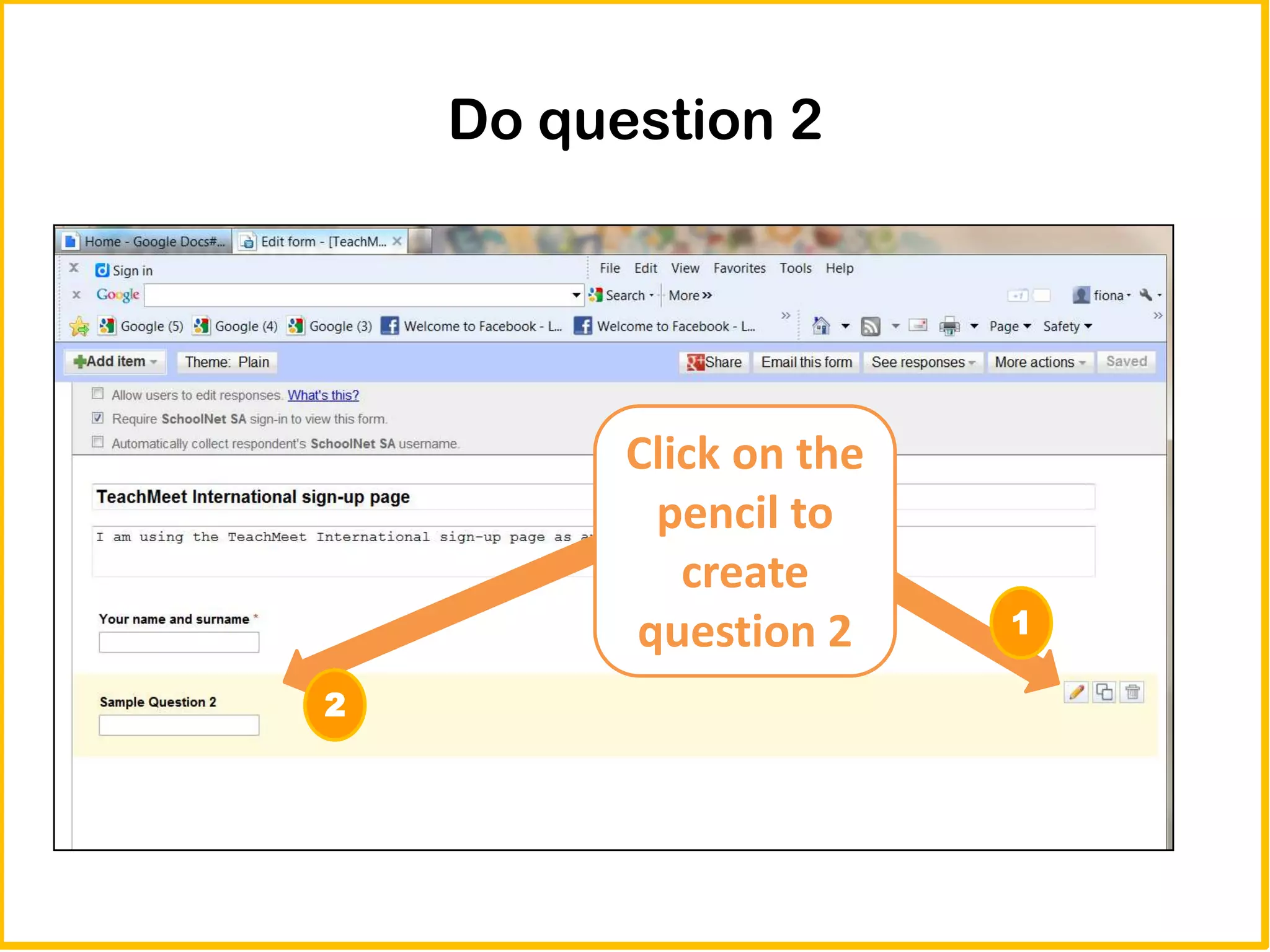Viewport: 1270px width, 952px height.
Task: Click the Favorites star icon
Action: pos(79,326)
